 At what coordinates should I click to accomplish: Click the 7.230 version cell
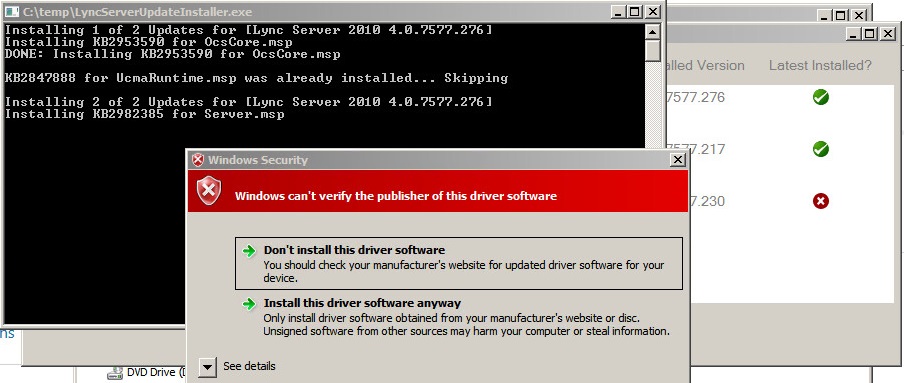707,201
